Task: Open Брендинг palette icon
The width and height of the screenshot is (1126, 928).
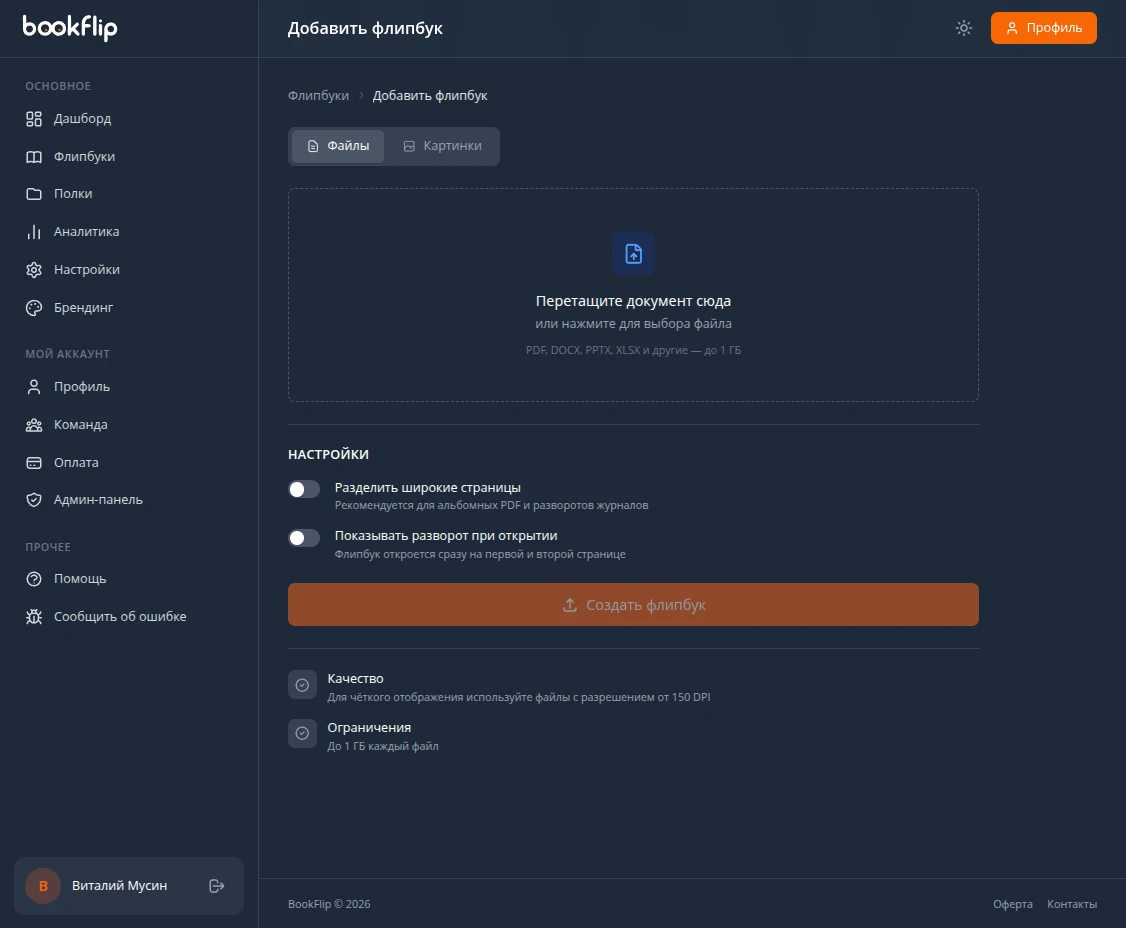Action: (x=34, y=307)
